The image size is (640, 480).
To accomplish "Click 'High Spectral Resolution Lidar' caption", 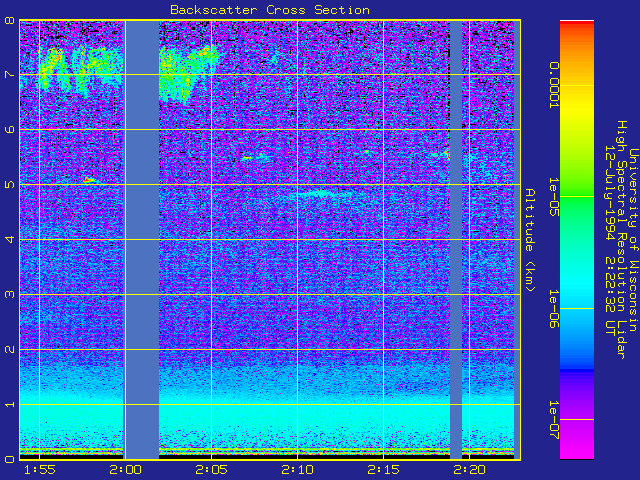I will click(x=621, y=240).
